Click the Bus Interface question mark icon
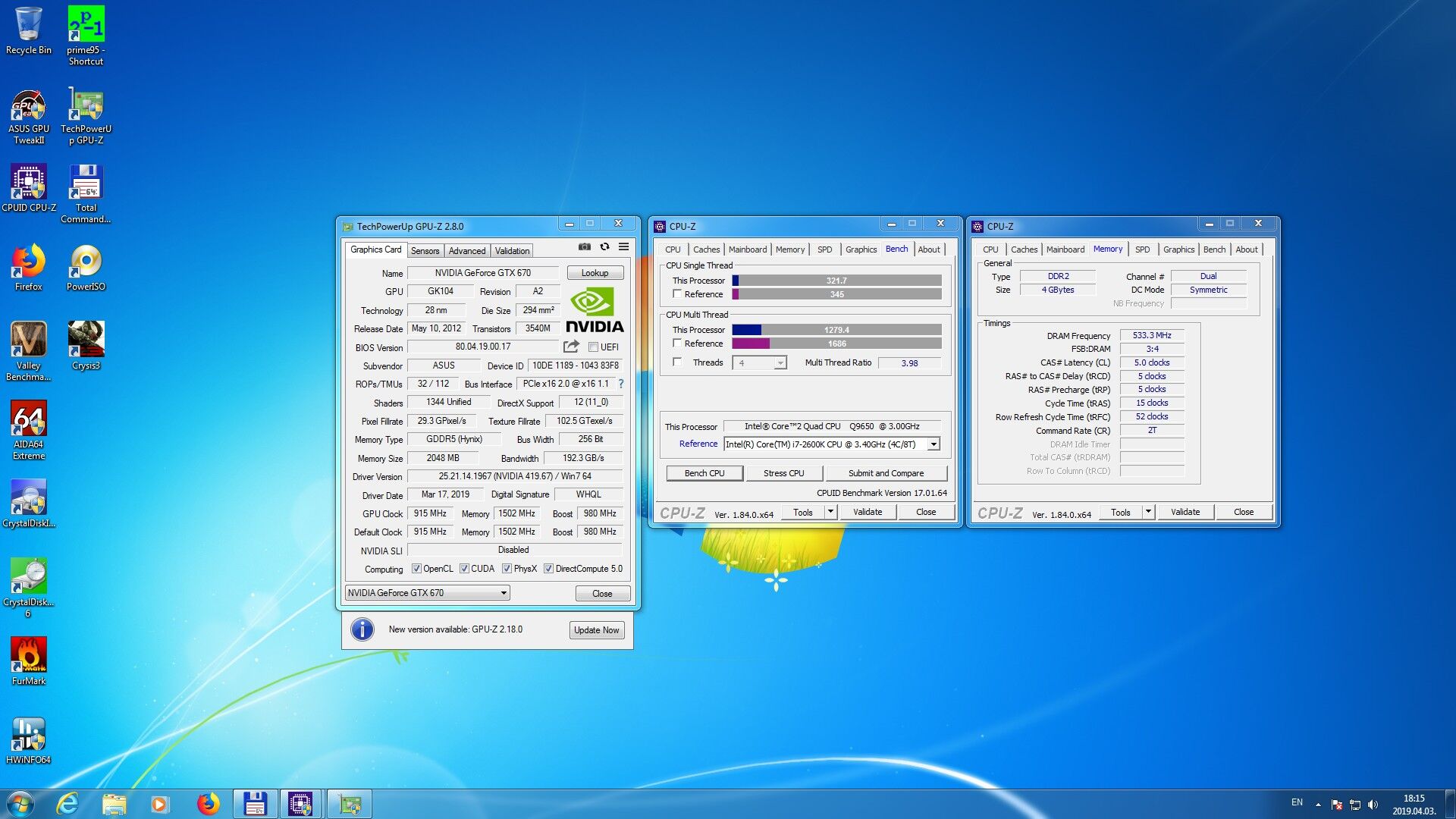 [621, 384]
